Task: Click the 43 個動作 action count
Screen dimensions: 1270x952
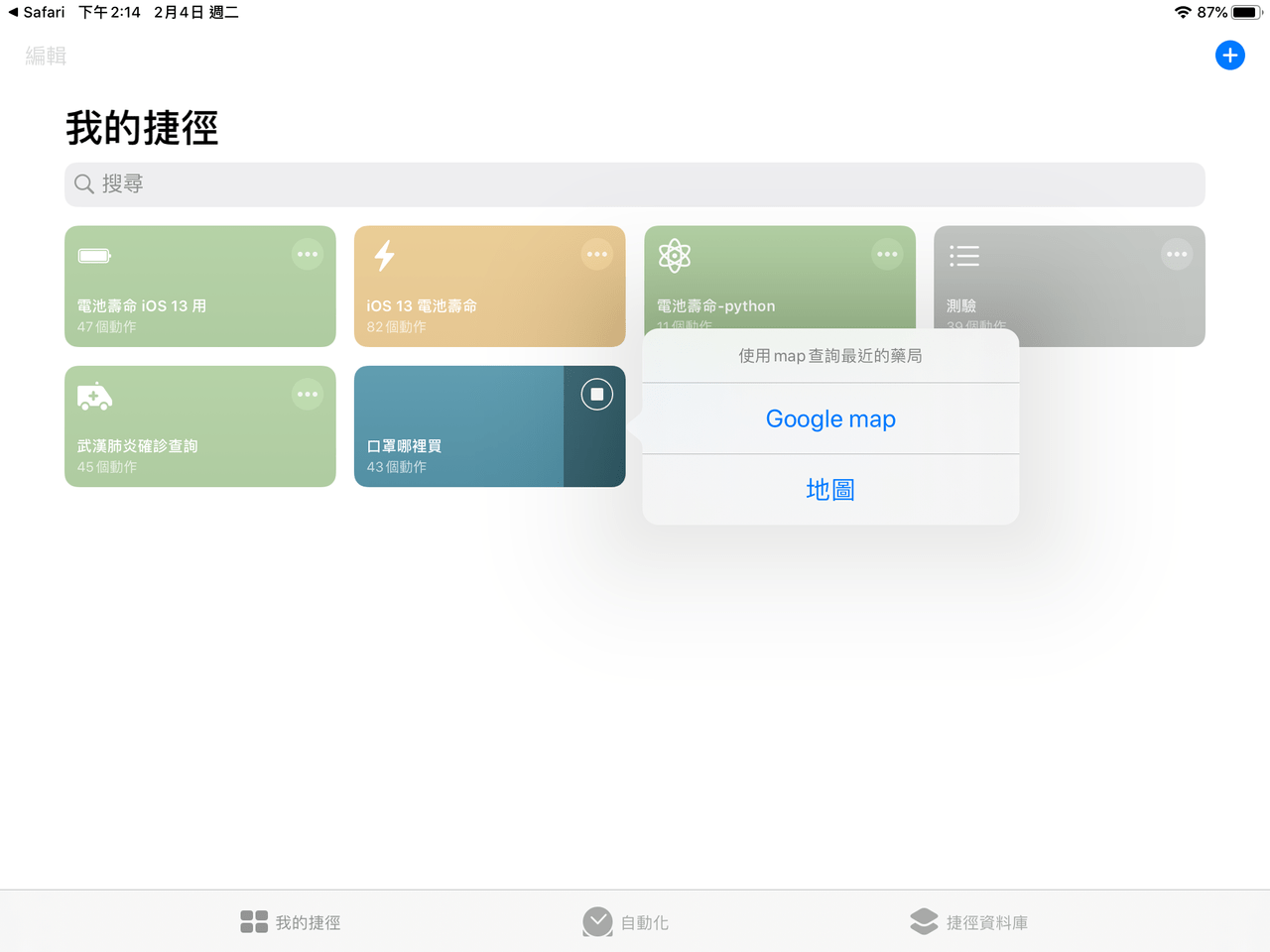Action: pyautogui.click(x=397, y=467)
